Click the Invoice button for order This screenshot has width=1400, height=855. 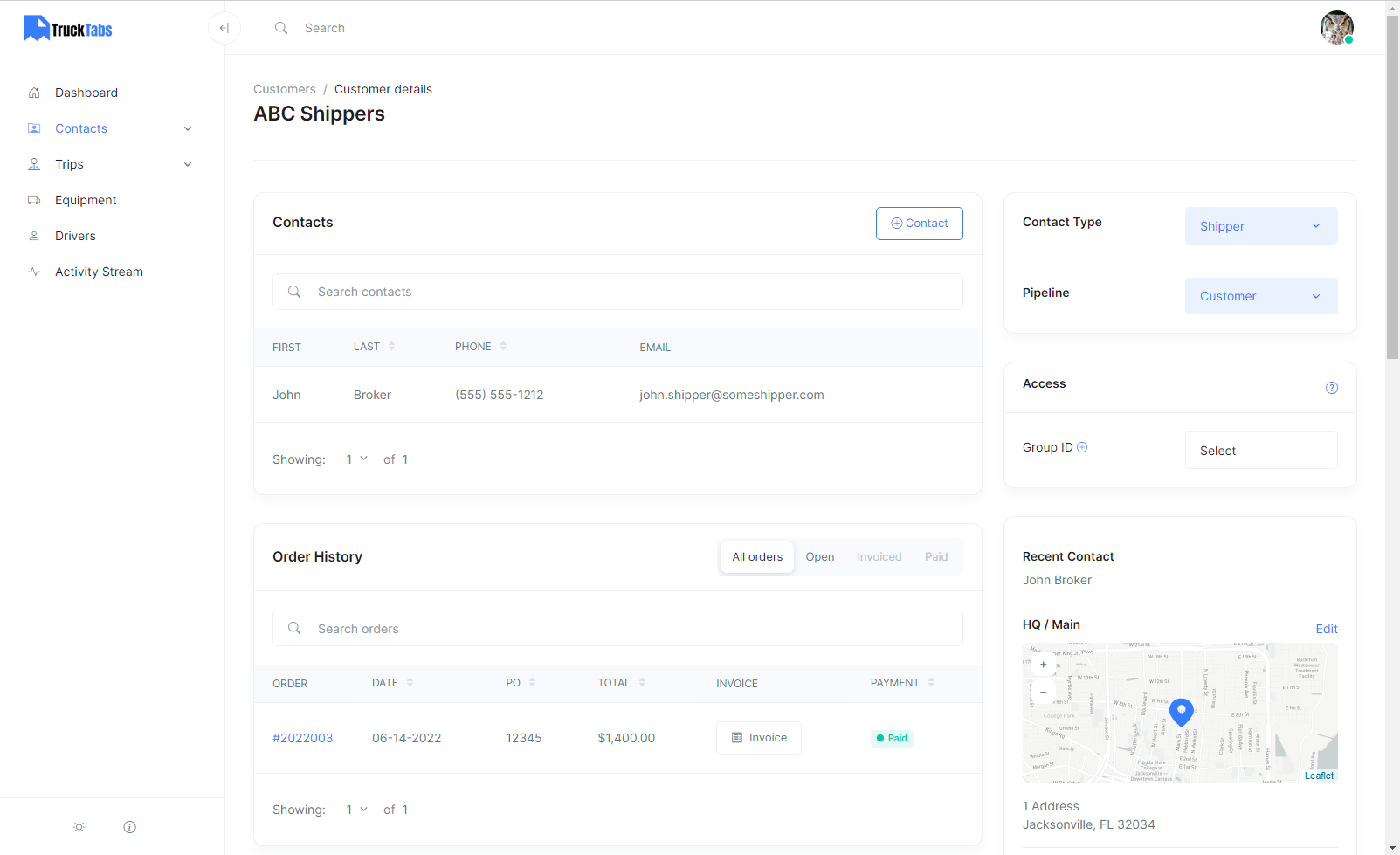pos(758,738)
